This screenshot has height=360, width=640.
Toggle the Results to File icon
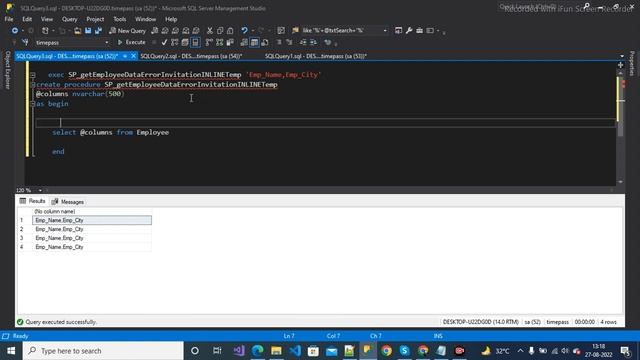(264, 42)
